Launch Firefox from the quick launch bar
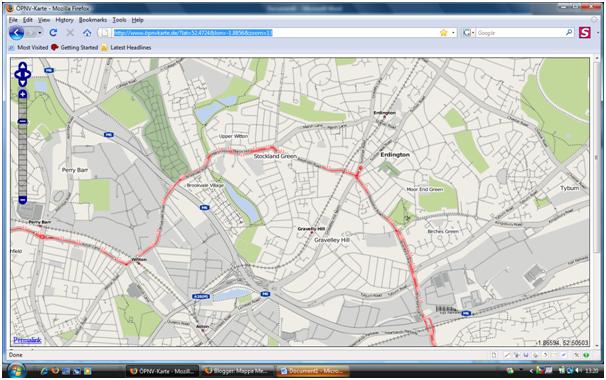This screenshot has width=606, height=380. (55, 371)
